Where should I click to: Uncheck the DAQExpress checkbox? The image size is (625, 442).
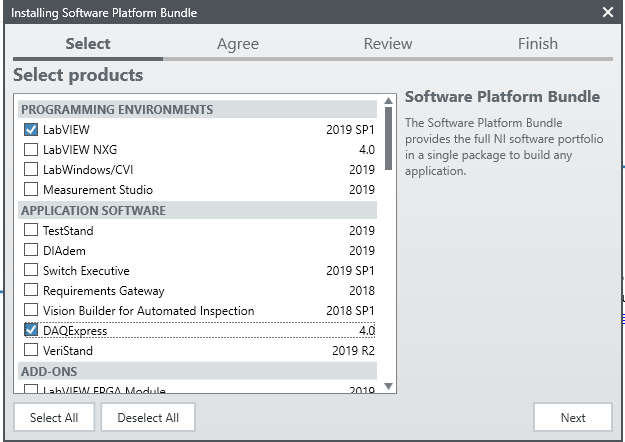pos(31,330)
